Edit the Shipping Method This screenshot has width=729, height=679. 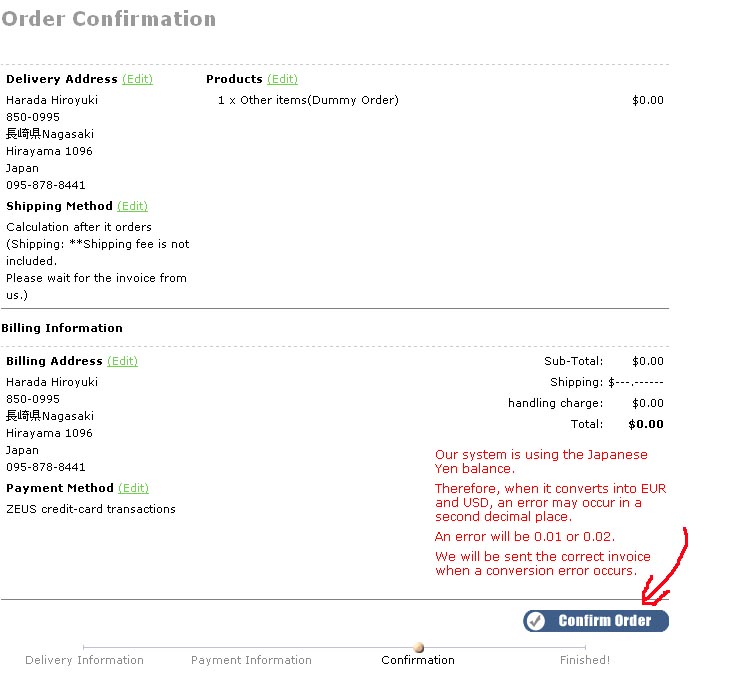[x=132, y=206]
